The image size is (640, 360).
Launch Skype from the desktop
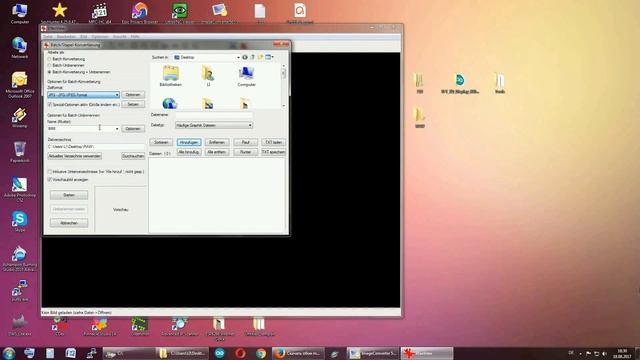pyautogui.click(x=19, y=222)
